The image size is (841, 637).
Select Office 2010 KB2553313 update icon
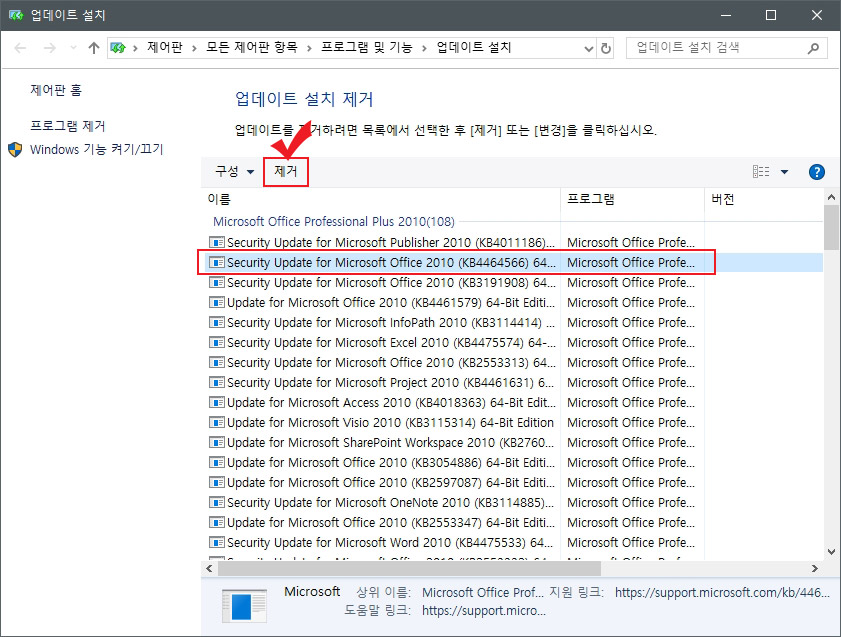tap(217, 362)
